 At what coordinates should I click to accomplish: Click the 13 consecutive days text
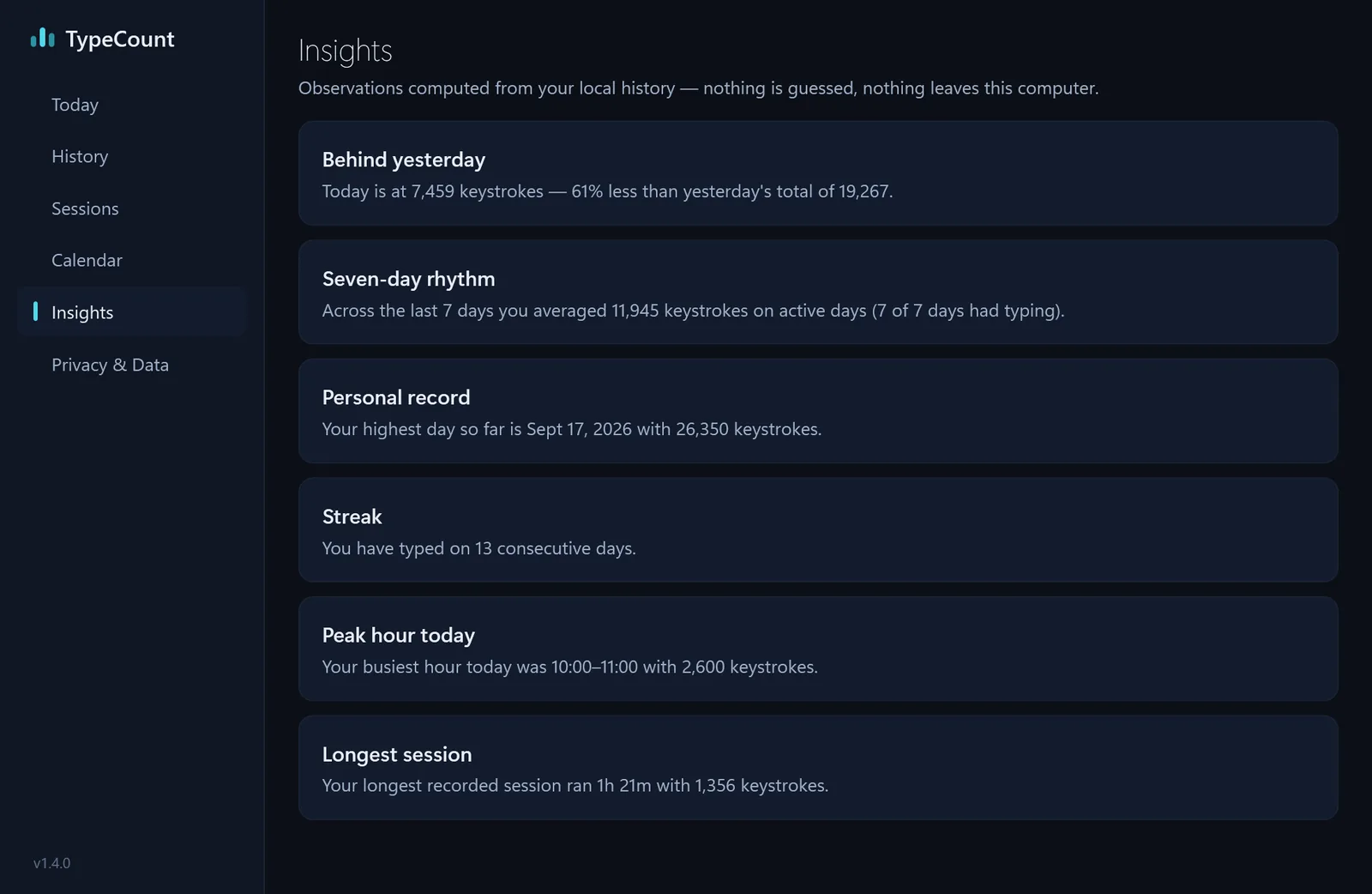(x=555, y=548)
